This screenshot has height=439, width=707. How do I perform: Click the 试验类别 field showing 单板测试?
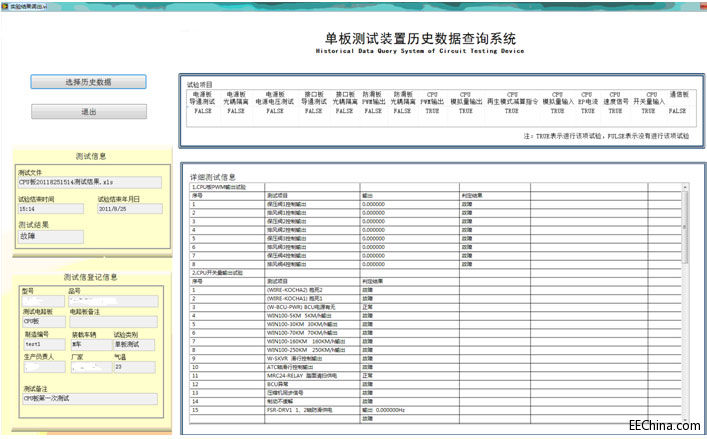tap(134, 344)
